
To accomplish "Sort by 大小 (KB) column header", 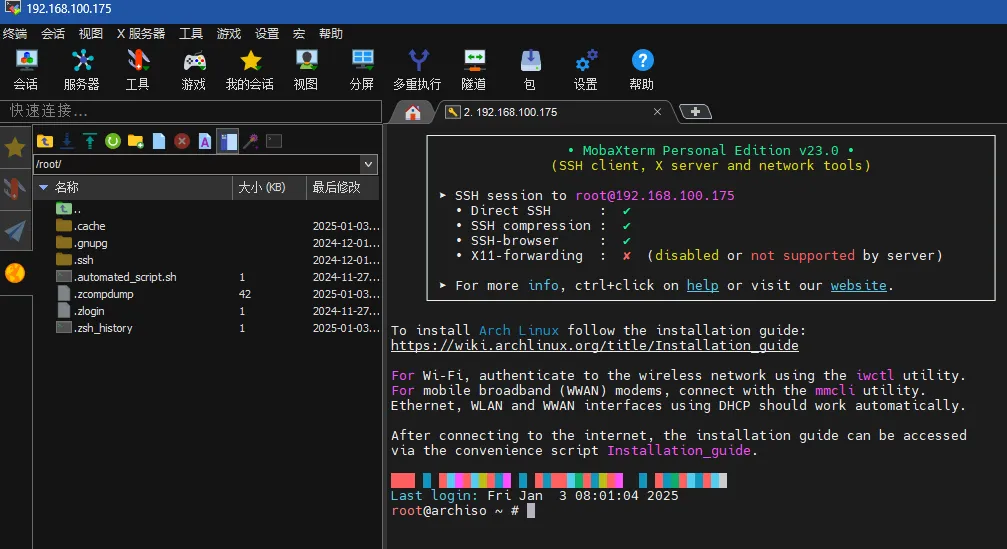I will pyautogui.click(x=269, y=187).
